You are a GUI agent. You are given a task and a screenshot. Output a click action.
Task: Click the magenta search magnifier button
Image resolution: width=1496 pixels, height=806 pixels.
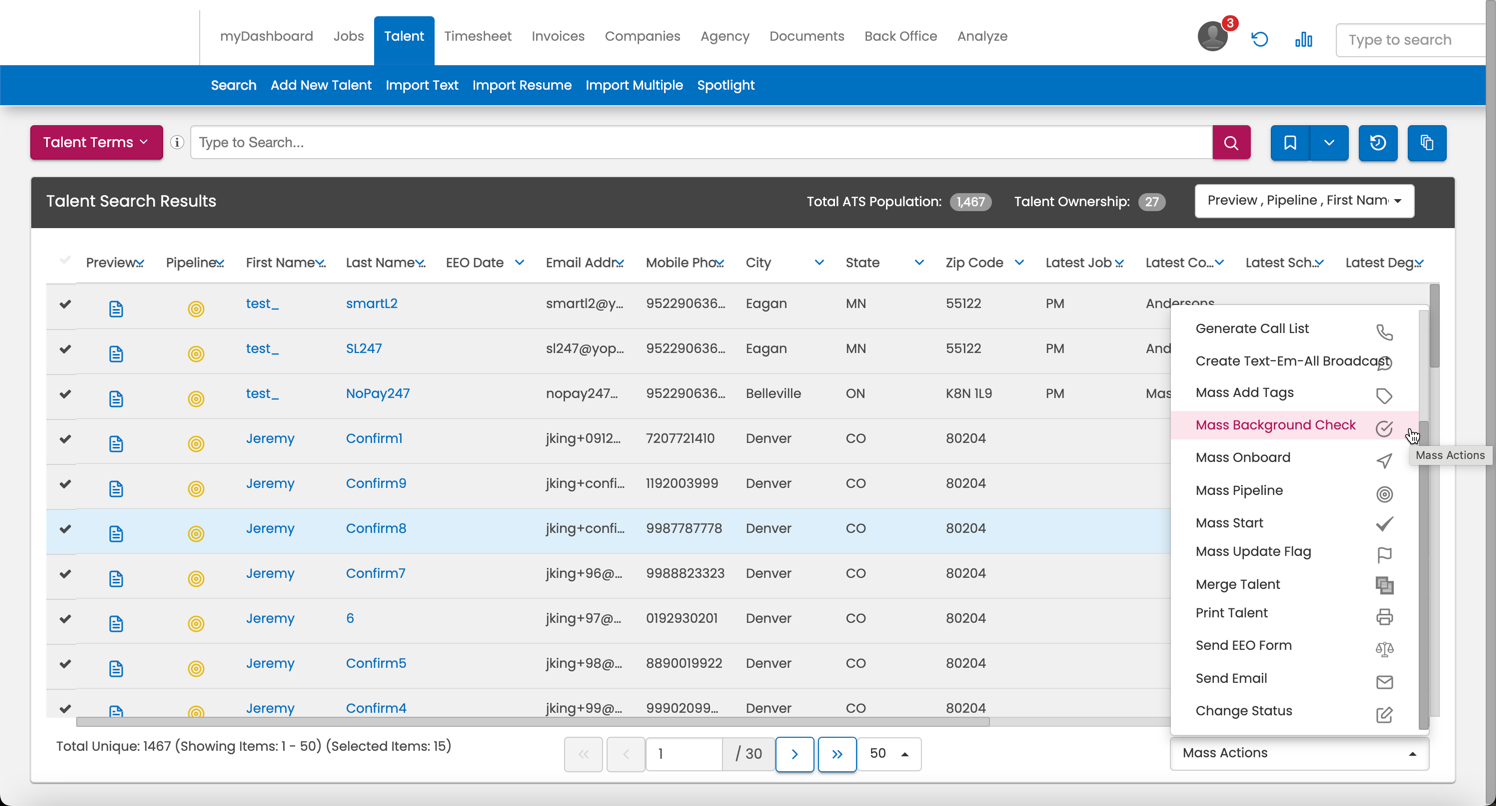click(1231, 143)
